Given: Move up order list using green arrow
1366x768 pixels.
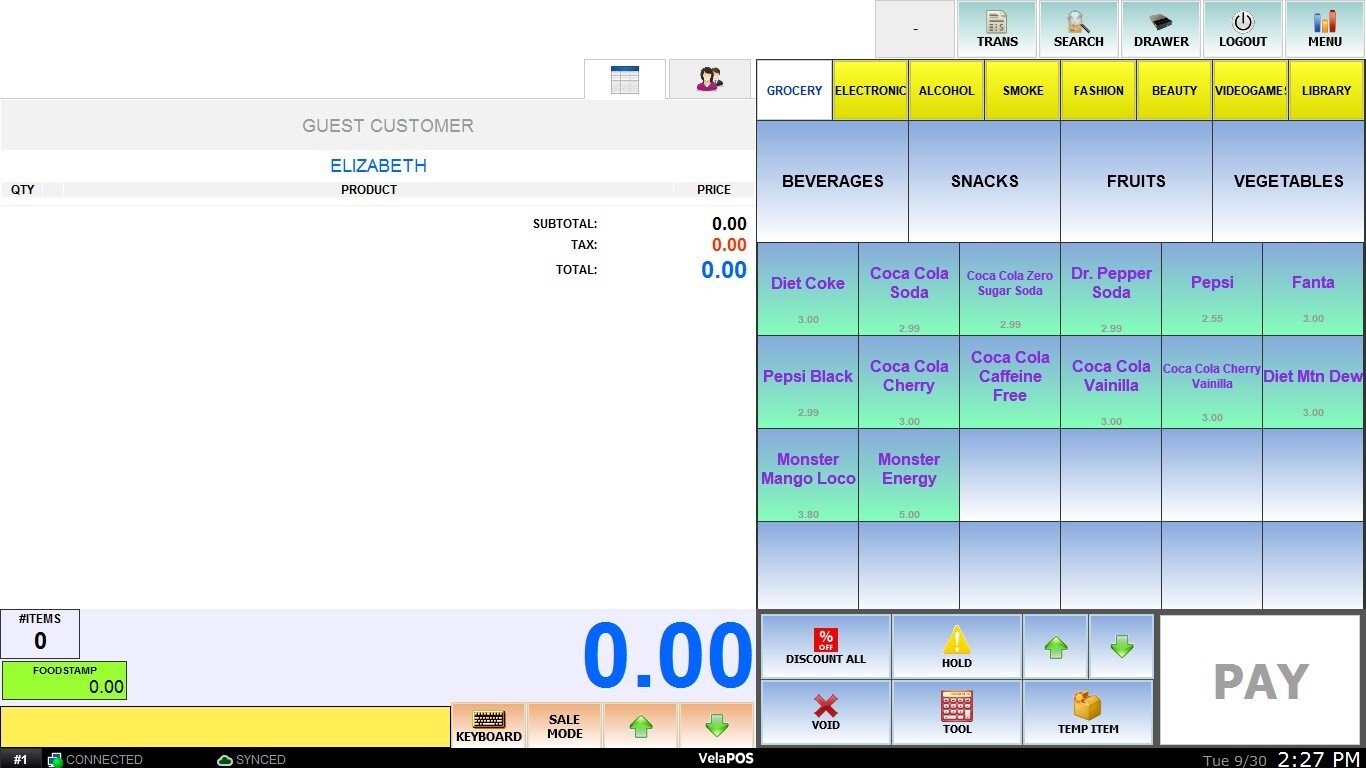Looking at the screenshot, I should (x=641, y=726).
